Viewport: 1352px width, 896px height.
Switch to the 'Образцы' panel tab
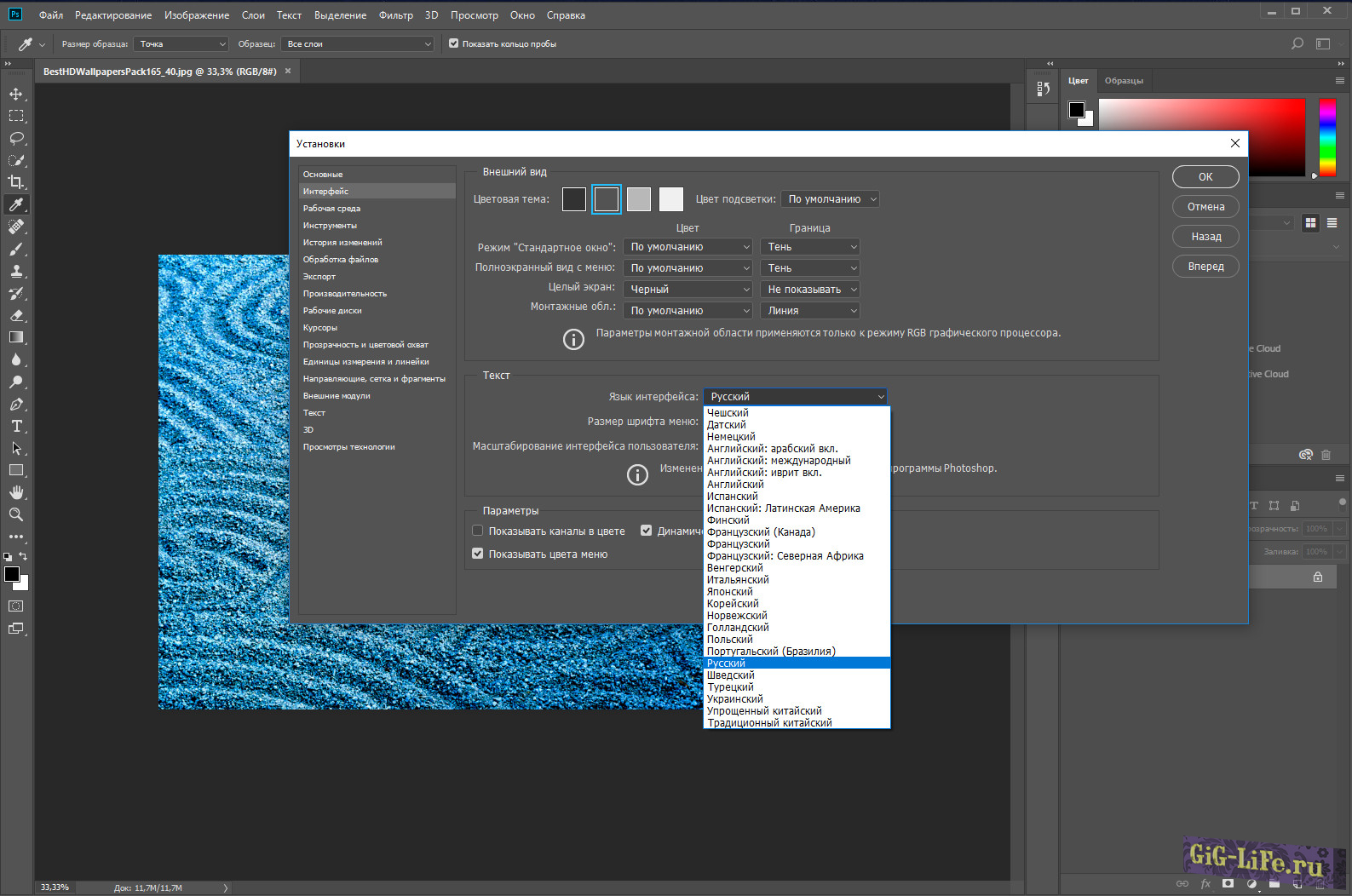point(1124,81)
